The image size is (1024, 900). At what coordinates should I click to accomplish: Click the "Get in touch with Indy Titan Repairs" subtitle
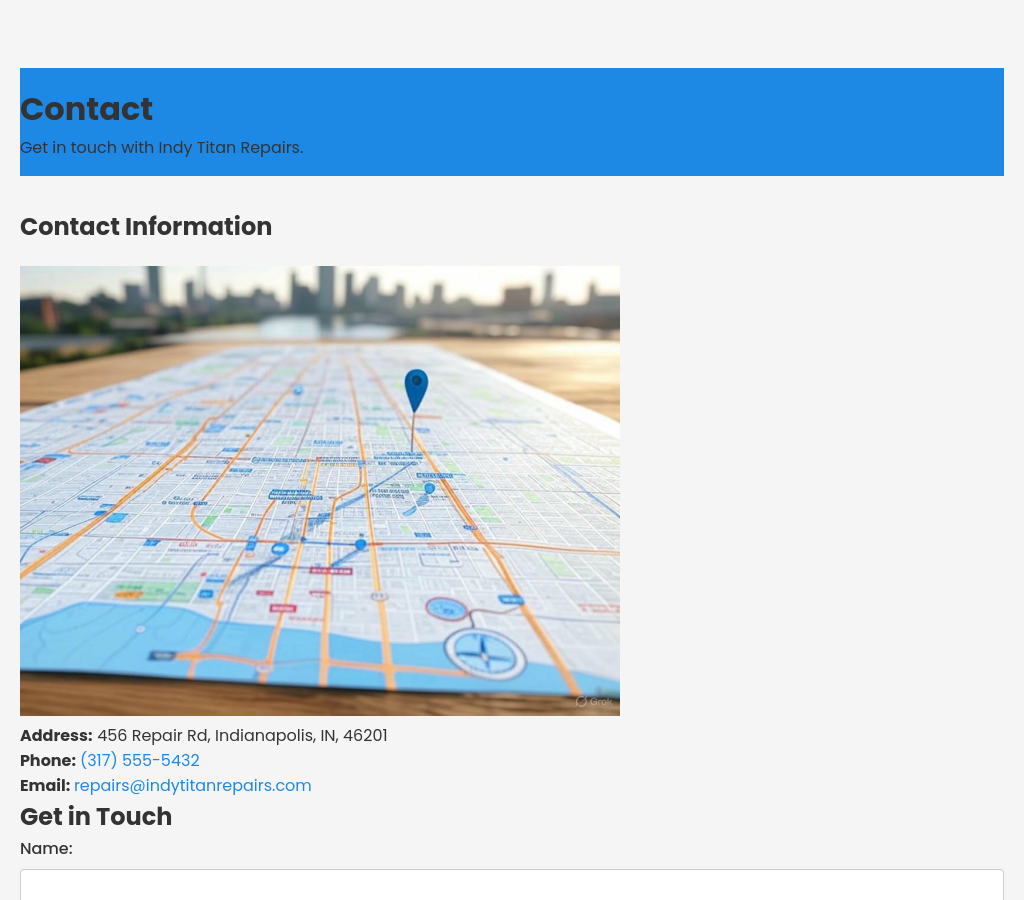click(161, 148)
